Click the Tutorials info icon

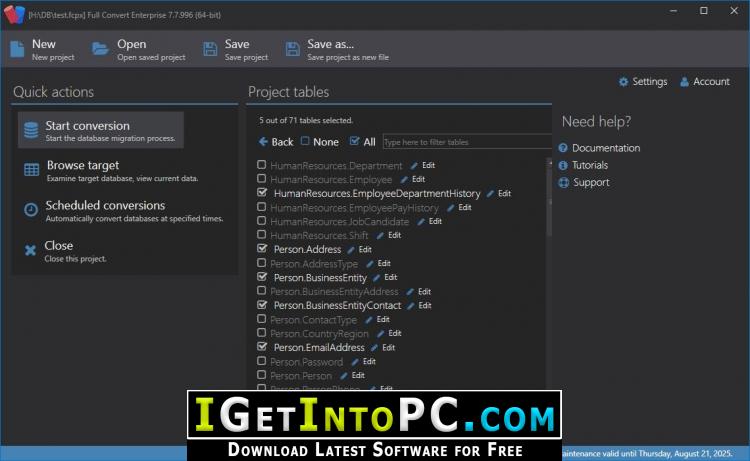(563, 165)
